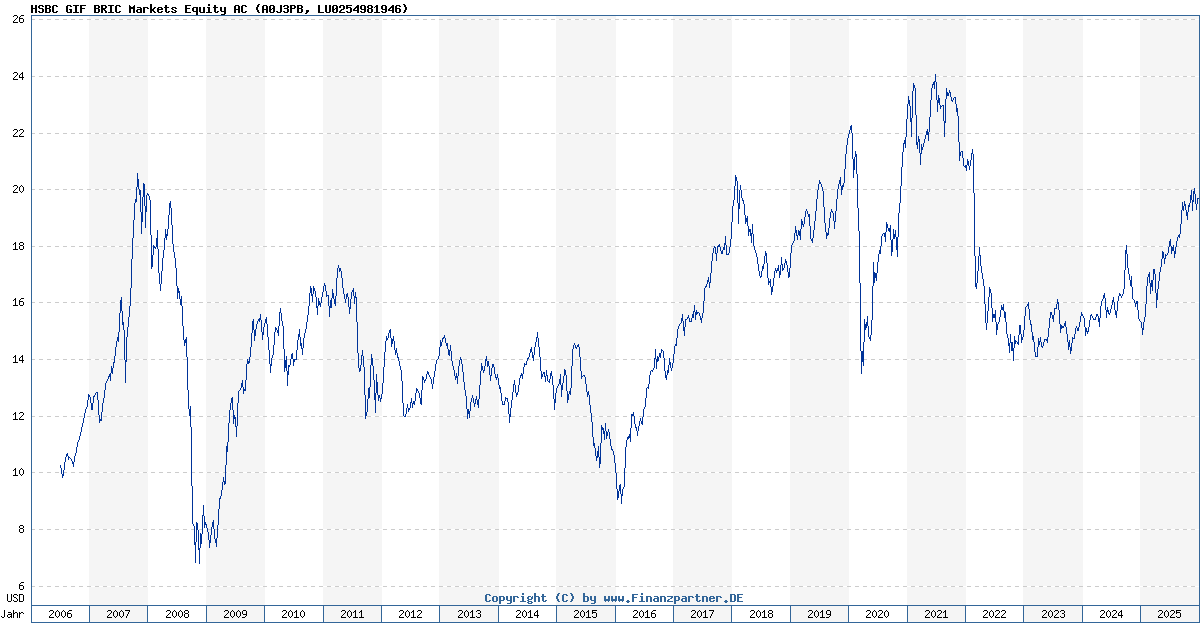Viewport: 1200px width, 630px height.
Task: Click the Jahr axis caption
Action: pos(14,614)
